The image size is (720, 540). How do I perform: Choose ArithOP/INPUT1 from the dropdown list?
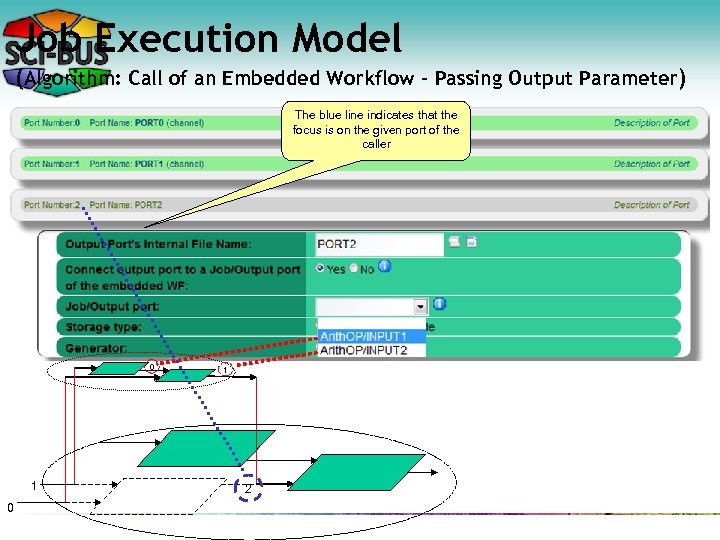click(371, 337)
